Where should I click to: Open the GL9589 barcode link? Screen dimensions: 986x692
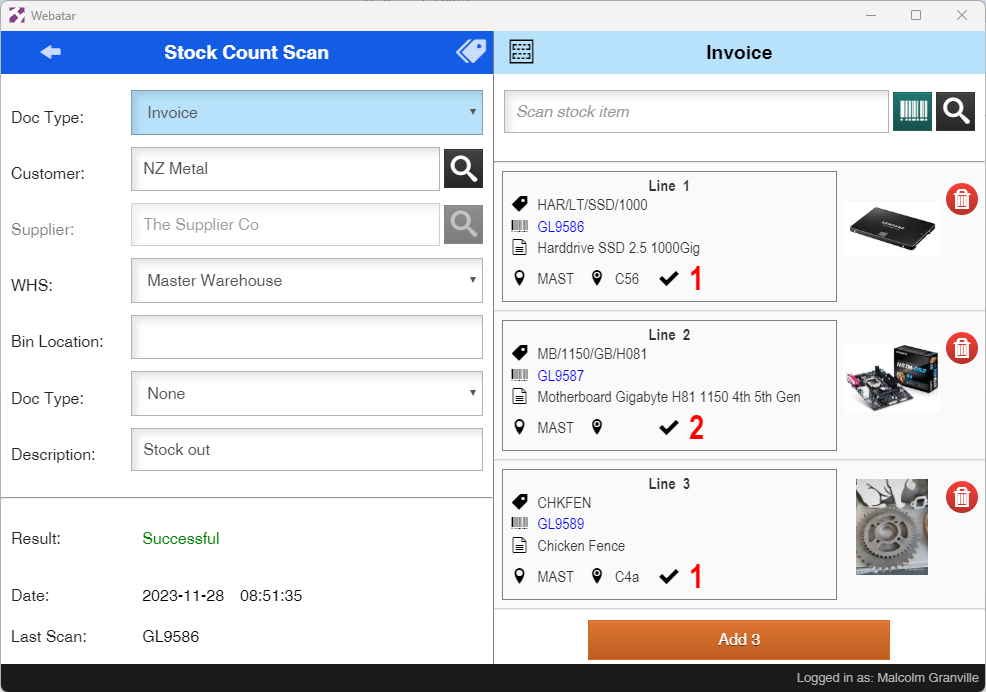pos(560,524)
